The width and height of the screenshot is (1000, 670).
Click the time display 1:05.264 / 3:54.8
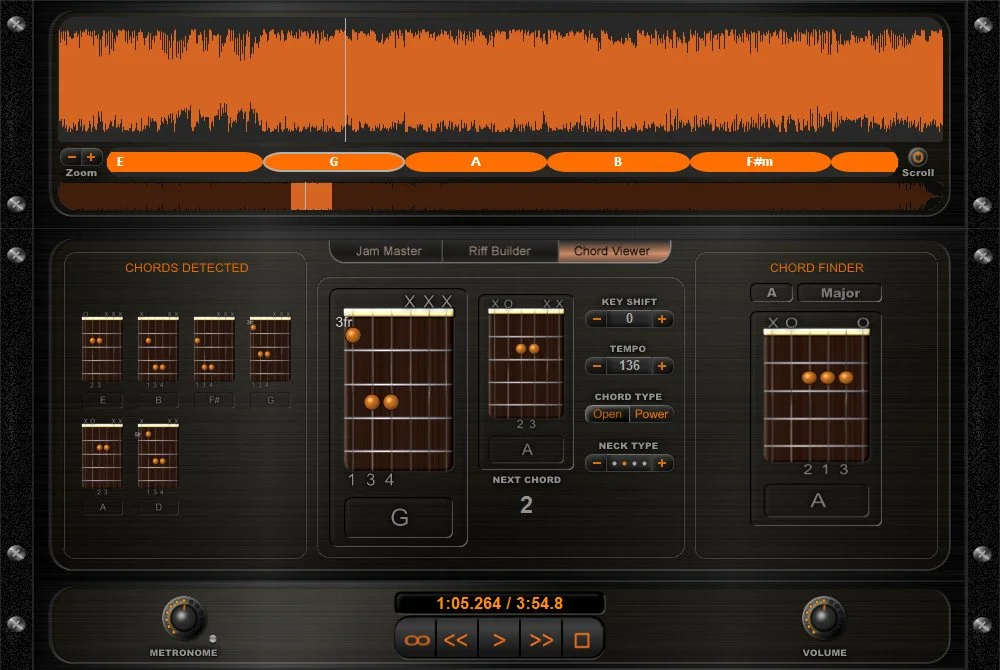coord(499,603)
